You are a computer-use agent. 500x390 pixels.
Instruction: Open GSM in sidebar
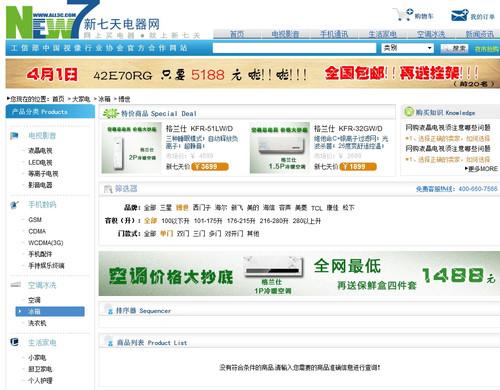(35, 220)
